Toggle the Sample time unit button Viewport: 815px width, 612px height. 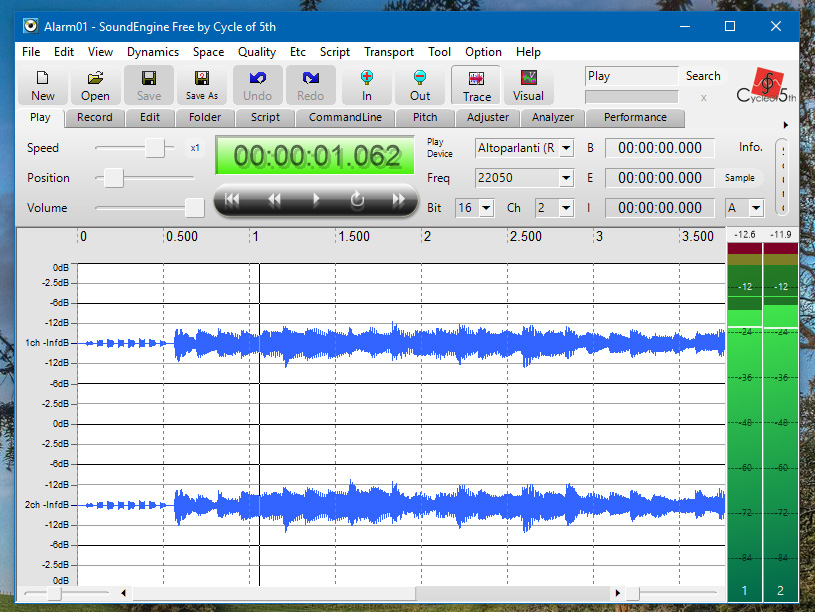(740, 178)
